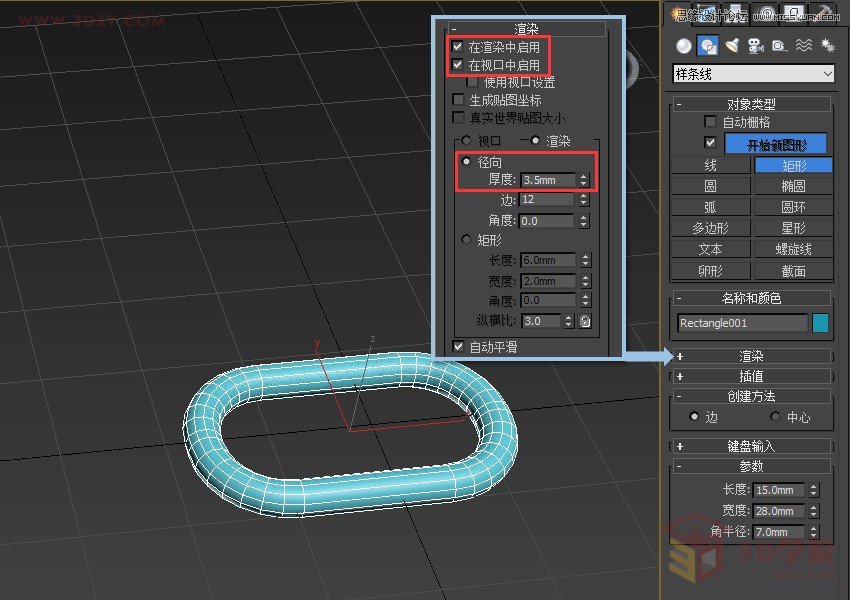The height and width of the screenshot is (600, 850).
Task: Select the Shapes category icon
Action: click(x=708, y=46)
